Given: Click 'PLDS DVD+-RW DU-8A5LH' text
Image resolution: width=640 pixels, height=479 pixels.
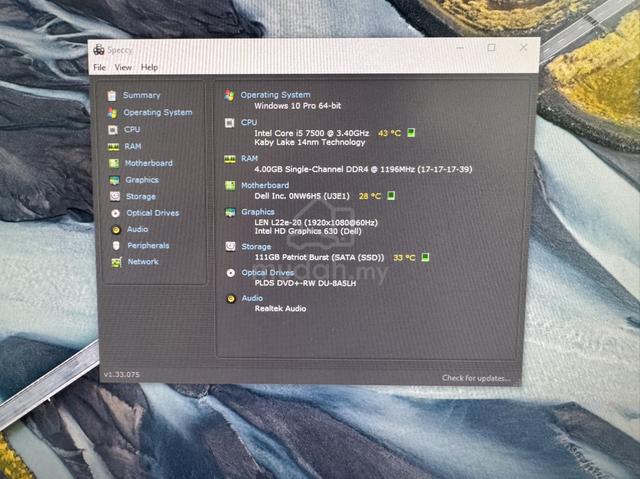Looking at the screenshot, I should (x=305, y=283).
